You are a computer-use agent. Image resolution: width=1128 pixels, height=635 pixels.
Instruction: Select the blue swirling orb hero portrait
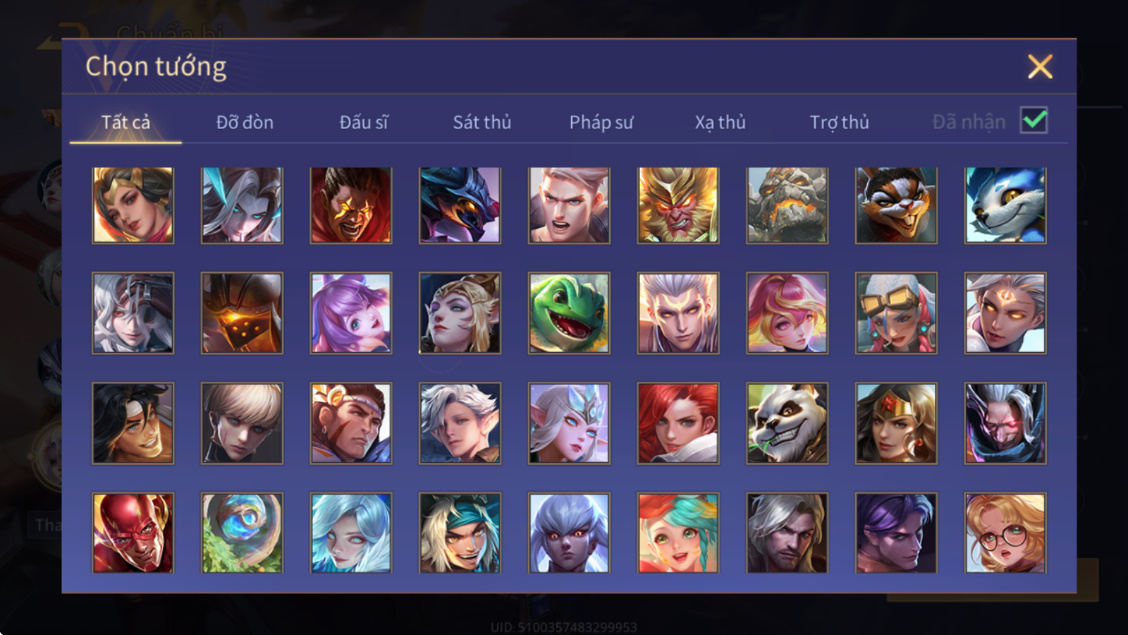pyautogui.click(x=242, y=533)
